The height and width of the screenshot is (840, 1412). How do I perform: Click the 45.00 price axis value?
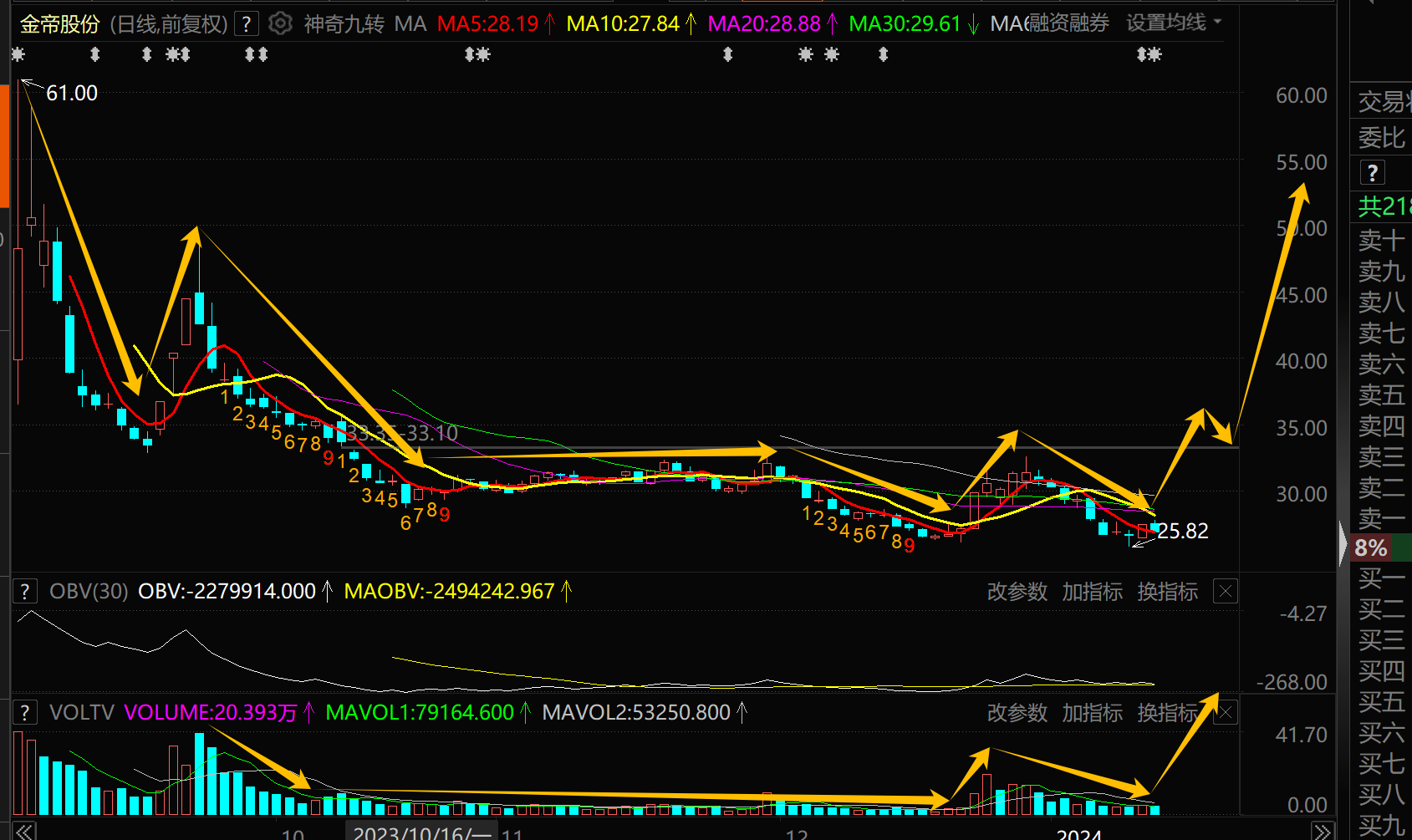[1301, 295]
